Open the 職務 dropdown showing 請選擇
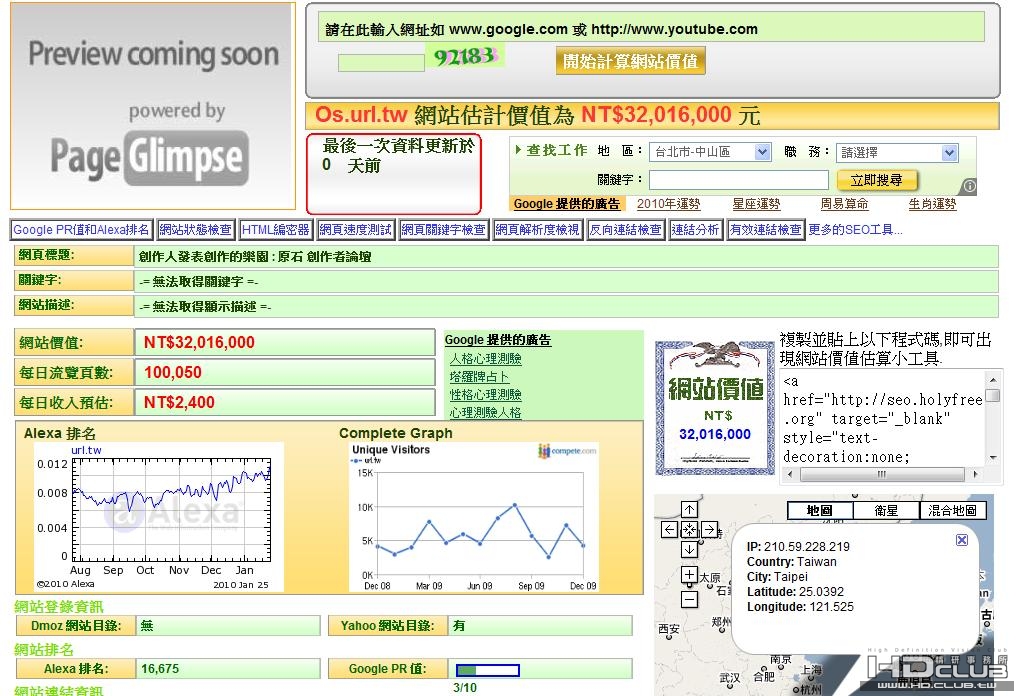The image size is (1019, 696). tap(897, 153)
